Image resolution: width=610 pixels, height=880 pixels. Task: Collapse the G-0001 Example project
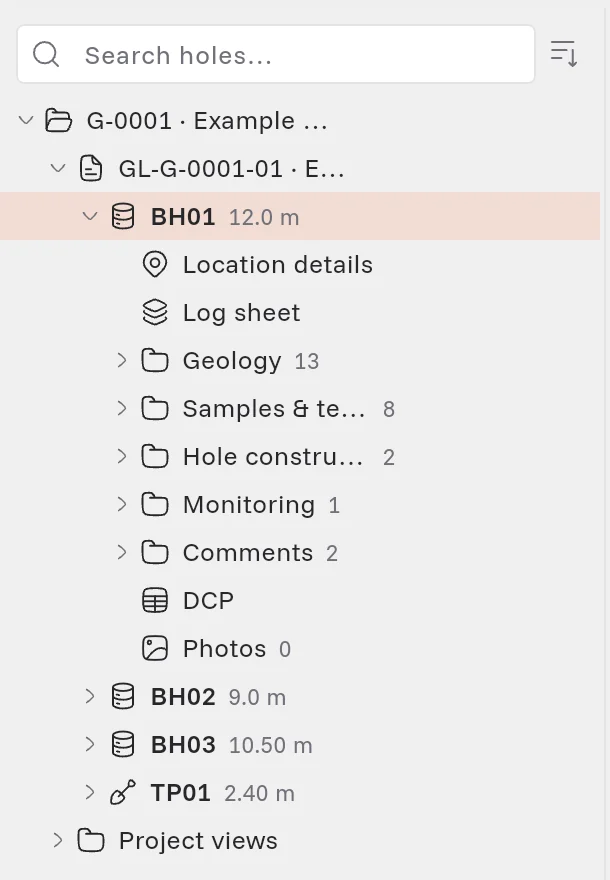click(x=26, y=120)
